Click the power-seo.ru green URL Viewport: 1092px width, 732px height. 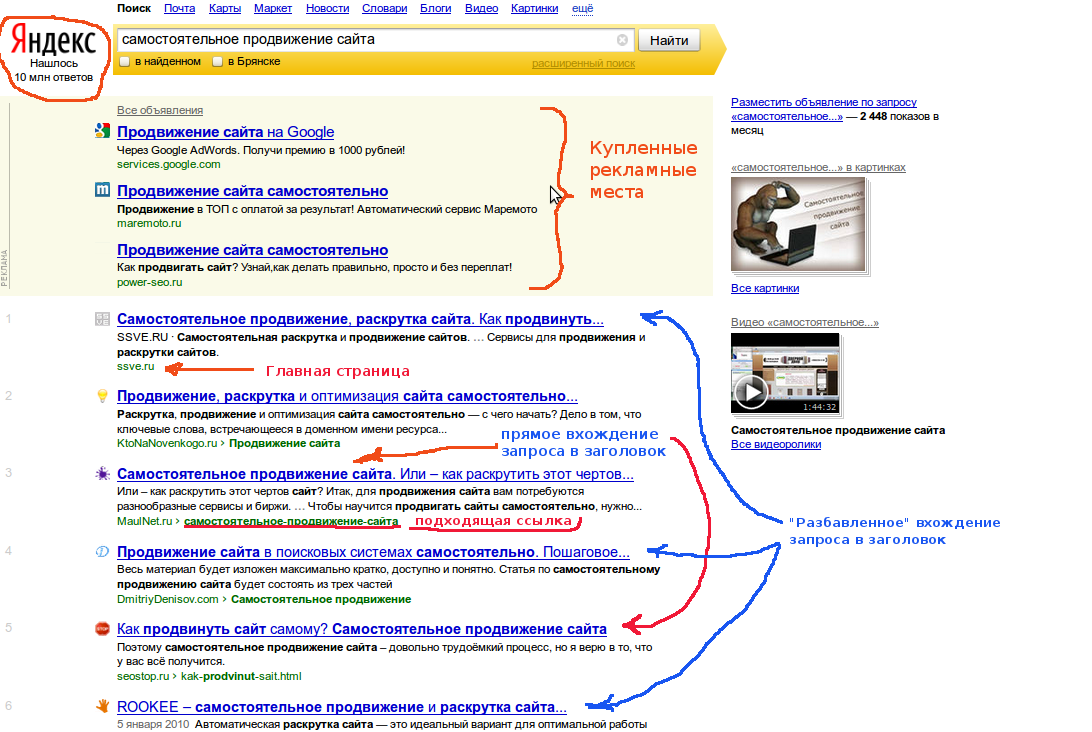(150, 283)
